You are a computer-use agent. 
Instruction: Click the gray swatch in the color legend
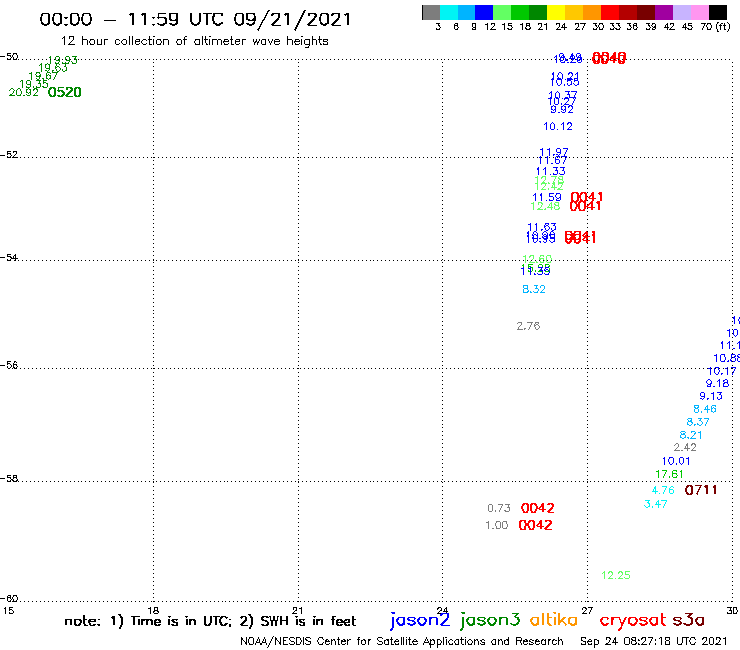click(x=431, y=12)
